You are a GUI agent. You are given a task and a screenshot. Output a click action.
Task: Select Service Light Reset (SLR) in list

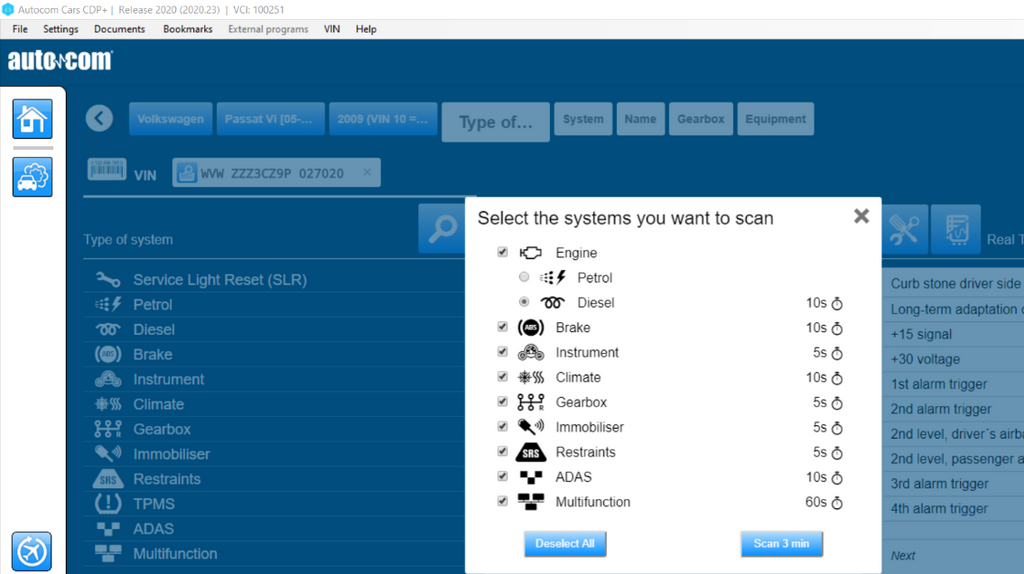[x=220, y=280]
